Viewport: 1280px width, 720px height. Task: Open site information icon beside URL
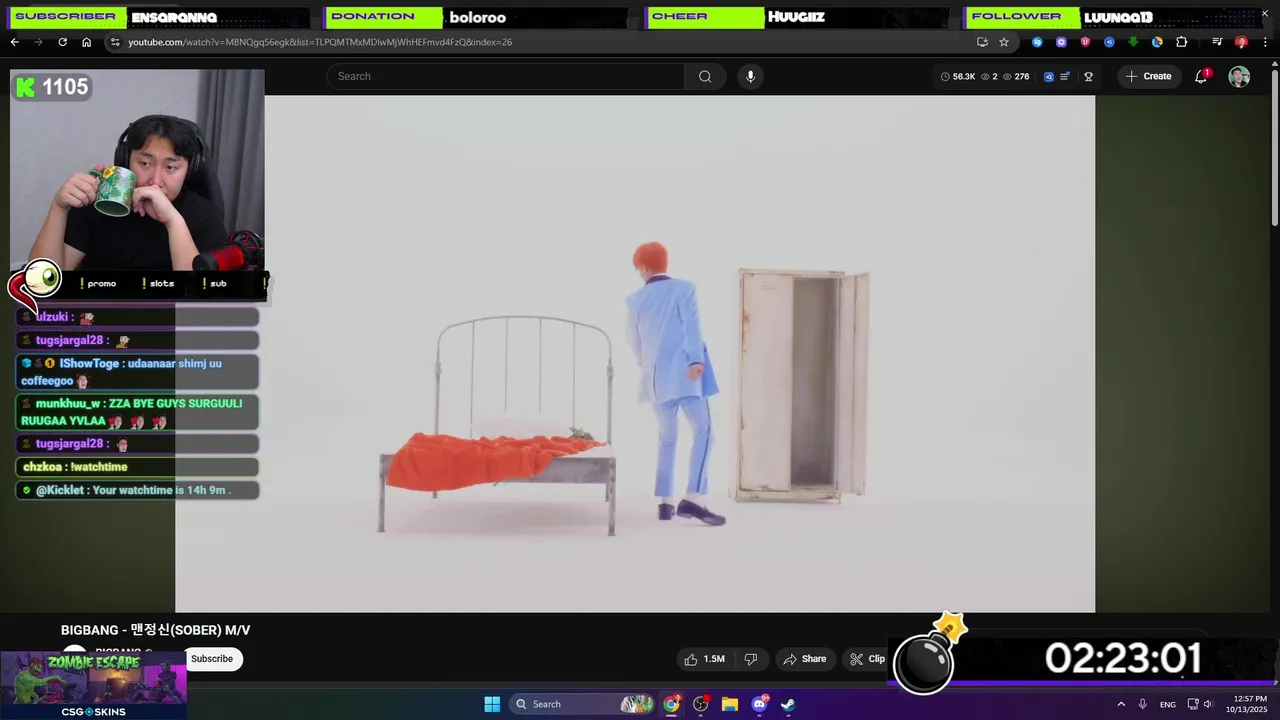(x=115, y=42)
